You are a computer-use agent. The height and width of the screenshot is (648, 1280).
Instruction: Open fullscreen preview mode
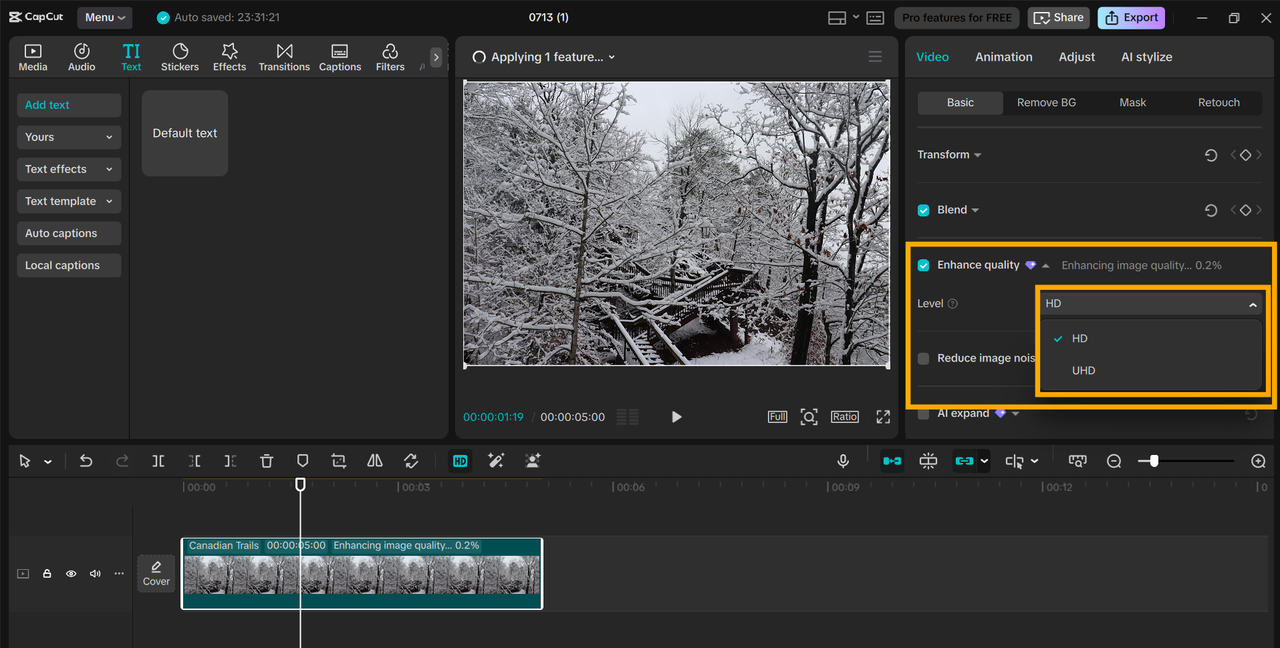[x=883, y=417]
